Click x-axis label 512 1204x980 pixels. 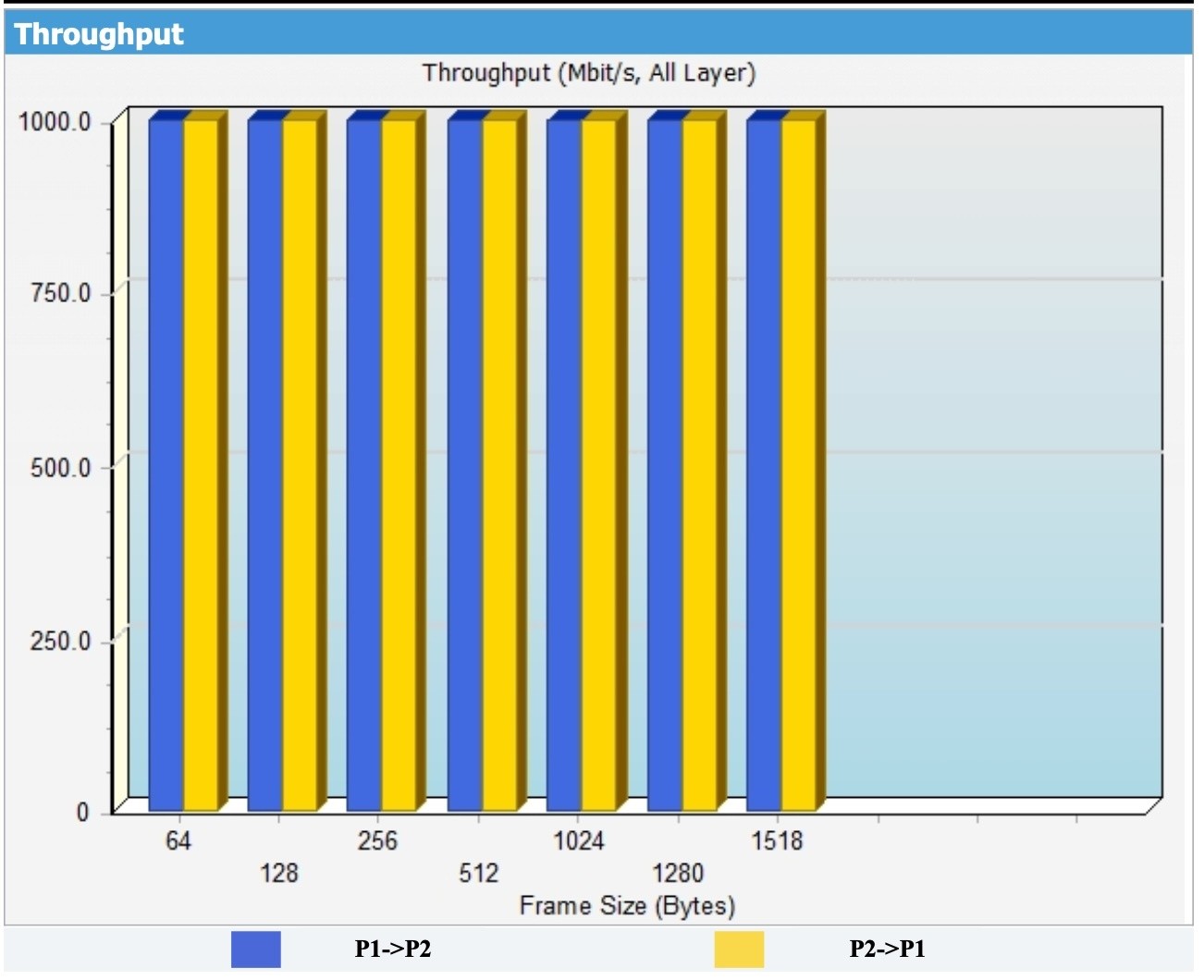pyautogui.click(x=478, y=873)
